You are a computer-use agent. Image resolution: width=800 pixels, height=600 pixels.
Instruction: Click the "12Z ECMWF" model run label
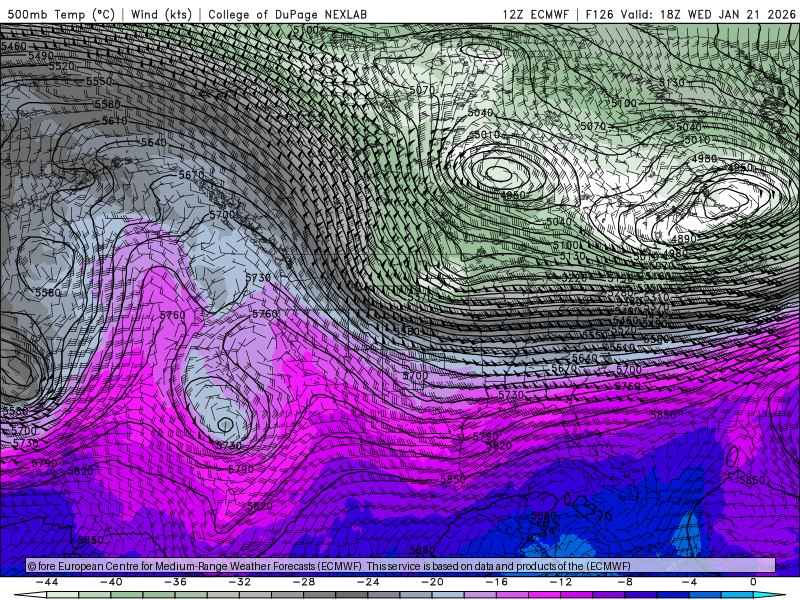pyautogui.click(x=535, y=14)
